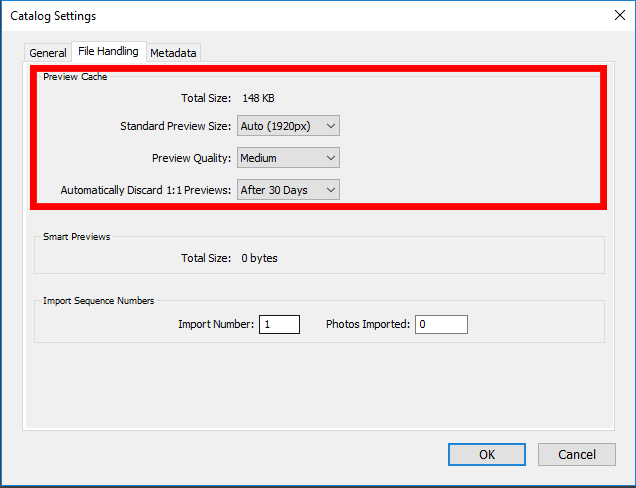This screenshot has width=636, height=488.
Task: Click into the Photos Imported field
Action: pyautogui.click(x=441, y=325)
